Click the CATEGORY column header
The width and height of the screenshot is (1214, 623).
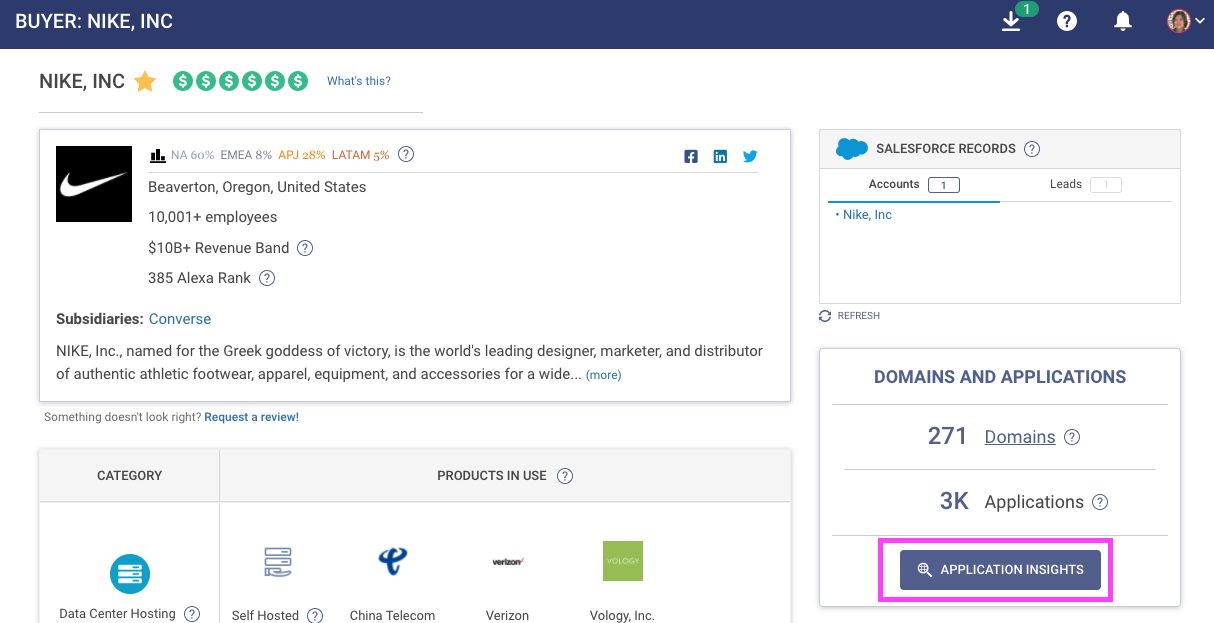pos(130,476)
